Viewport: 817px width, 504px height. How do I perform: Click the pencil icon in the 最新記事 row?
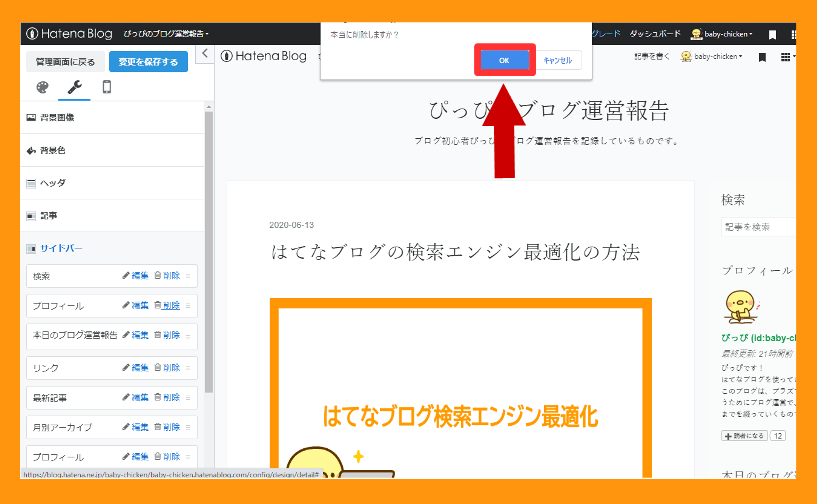coord(126,397)
